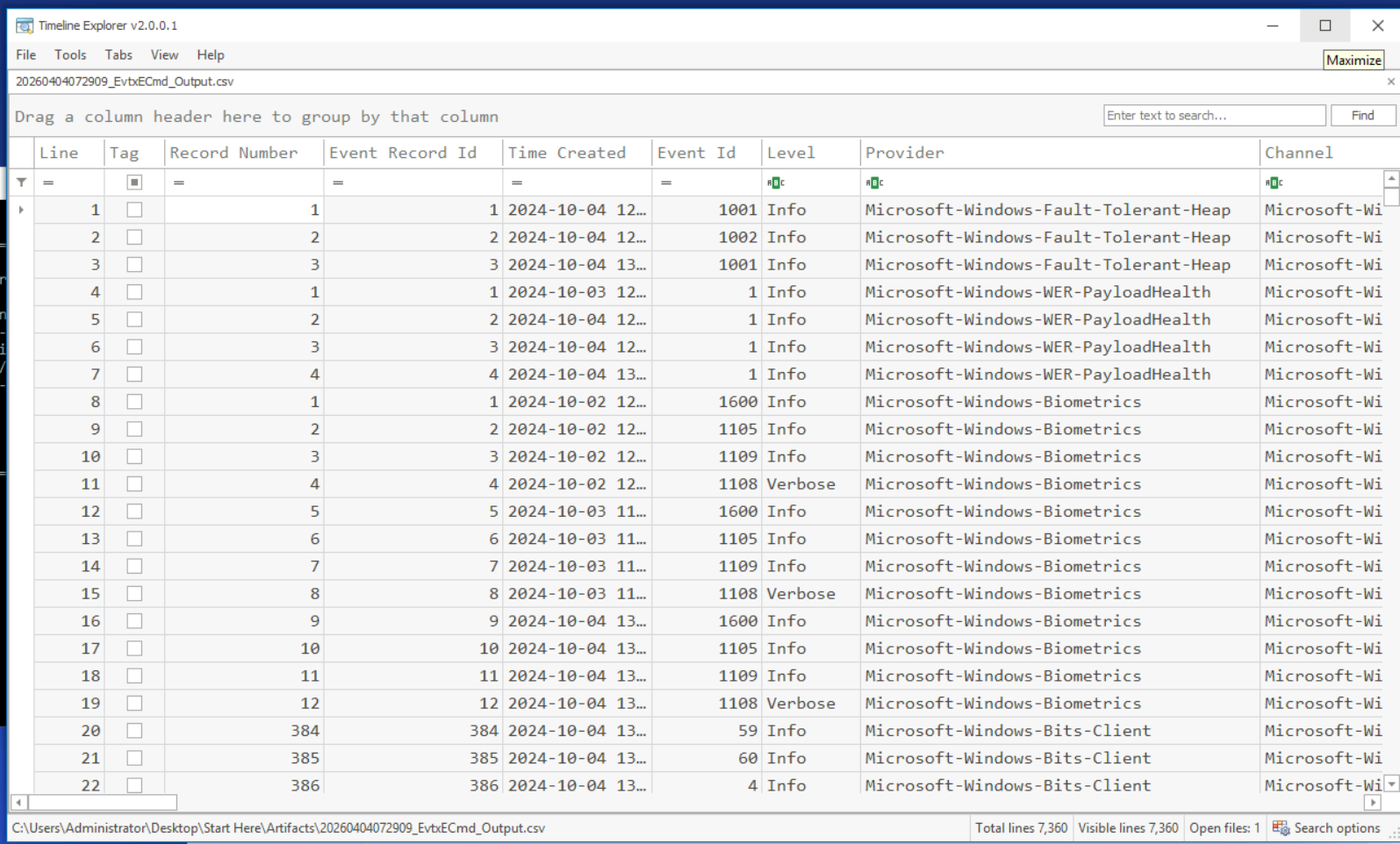Click the filter funnel icon in filter row
The image size is (1400, 844).
22,182
